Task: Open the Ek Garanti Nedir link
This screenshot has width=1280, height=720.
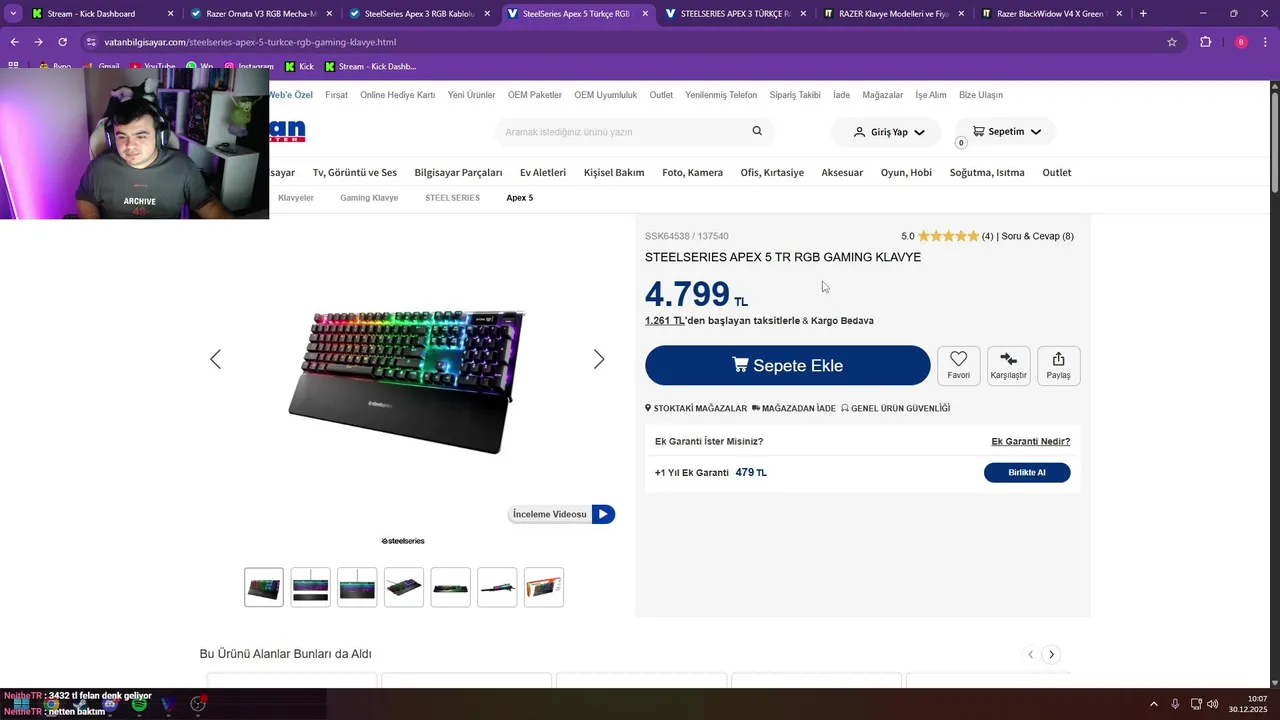Action: 1030,441
